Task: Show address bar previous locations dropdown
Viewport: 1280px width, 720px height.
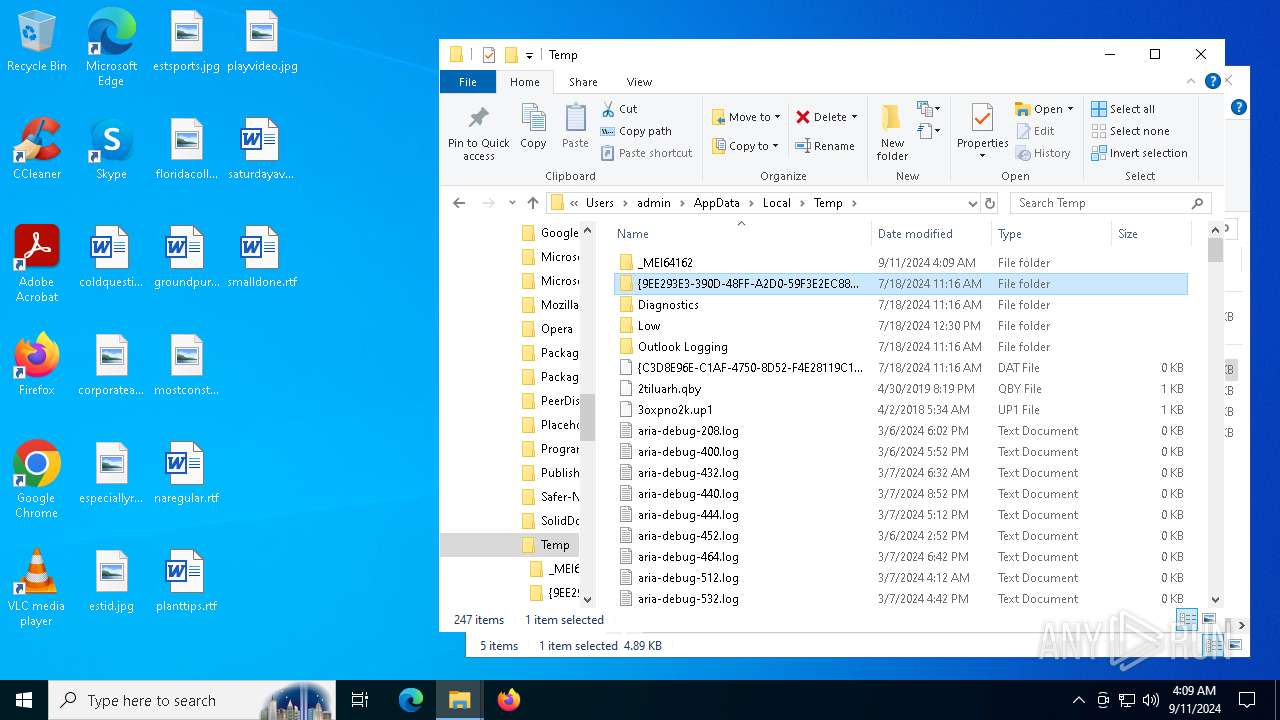Action: (x=972, y=203)
